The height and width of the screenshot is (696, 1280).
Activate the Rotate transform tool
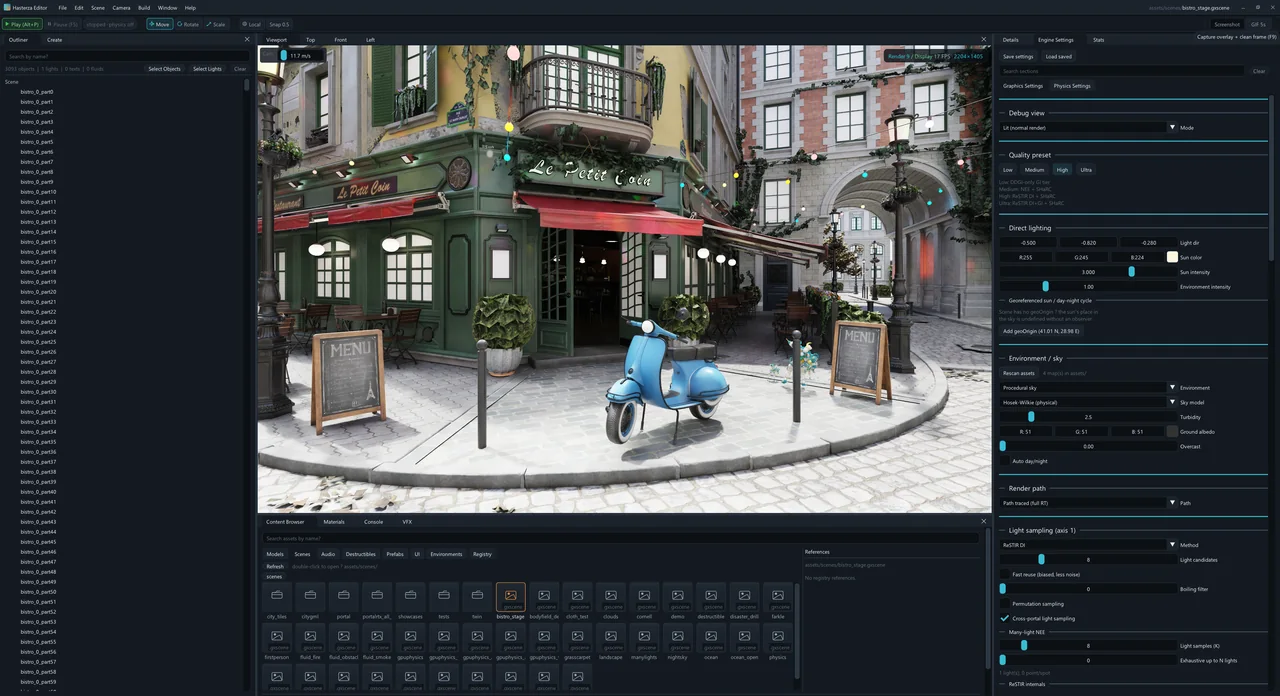188,24
